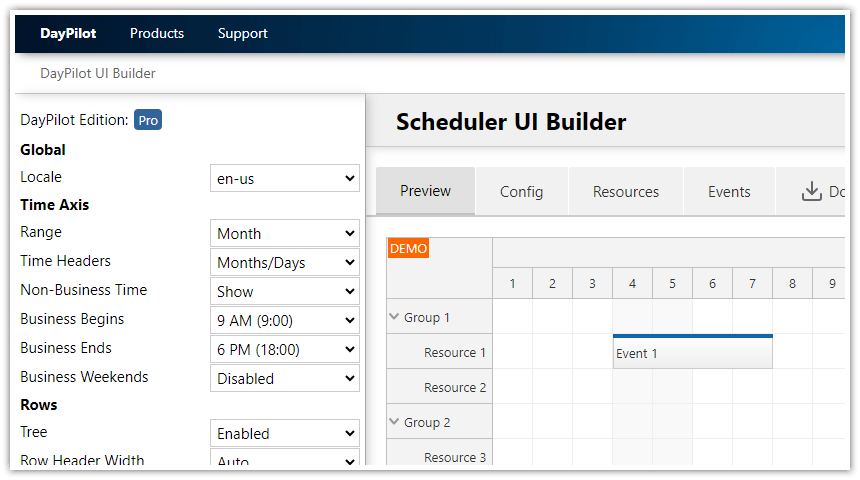
Task: Click day 1 column header
Action: coord(512,283)
